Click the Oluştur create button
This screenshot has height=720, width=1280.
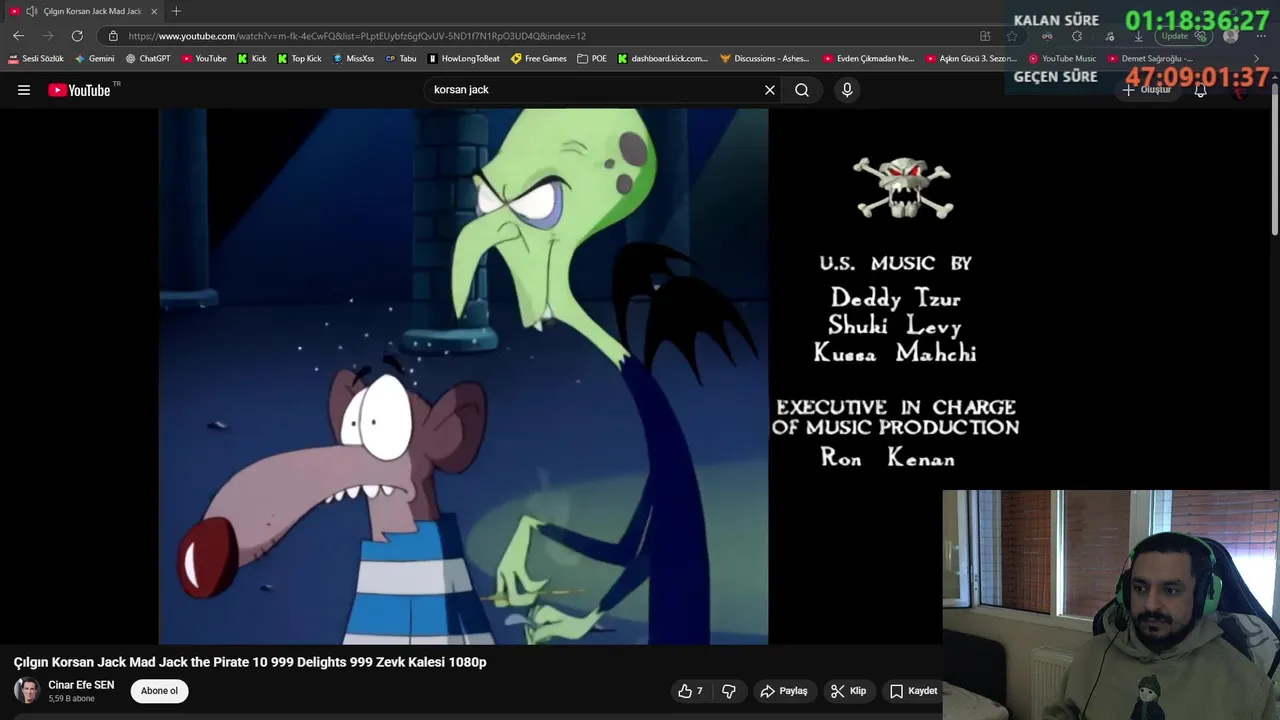pos(1147,90)
